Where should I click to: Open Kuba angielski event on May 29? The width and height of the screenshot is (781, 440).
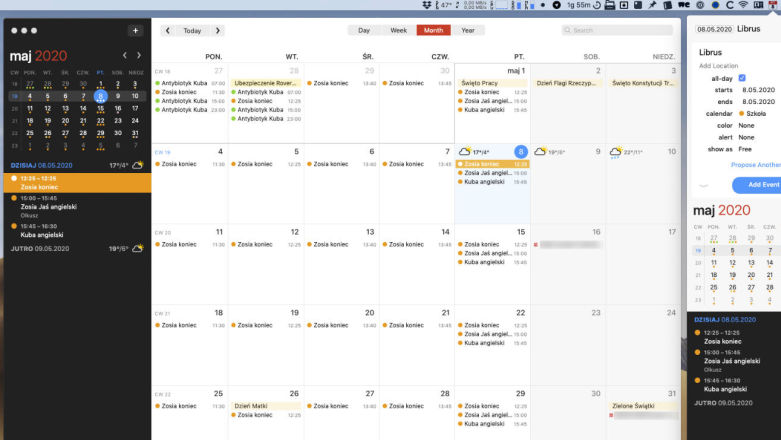pyautogui.click(x=492, y=424)
